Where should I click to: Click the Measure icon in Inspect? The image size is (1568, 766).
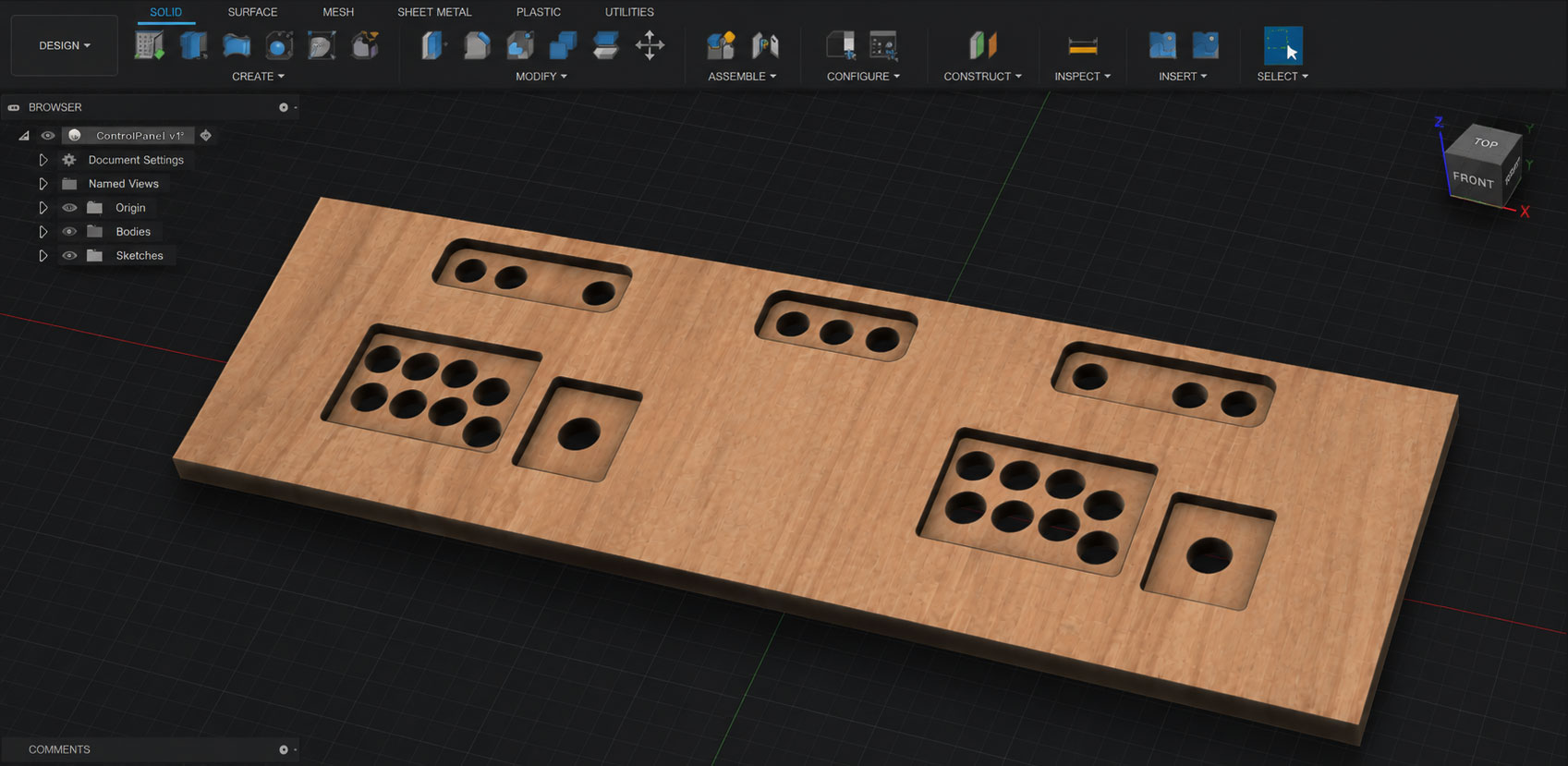coord(1082,45)
